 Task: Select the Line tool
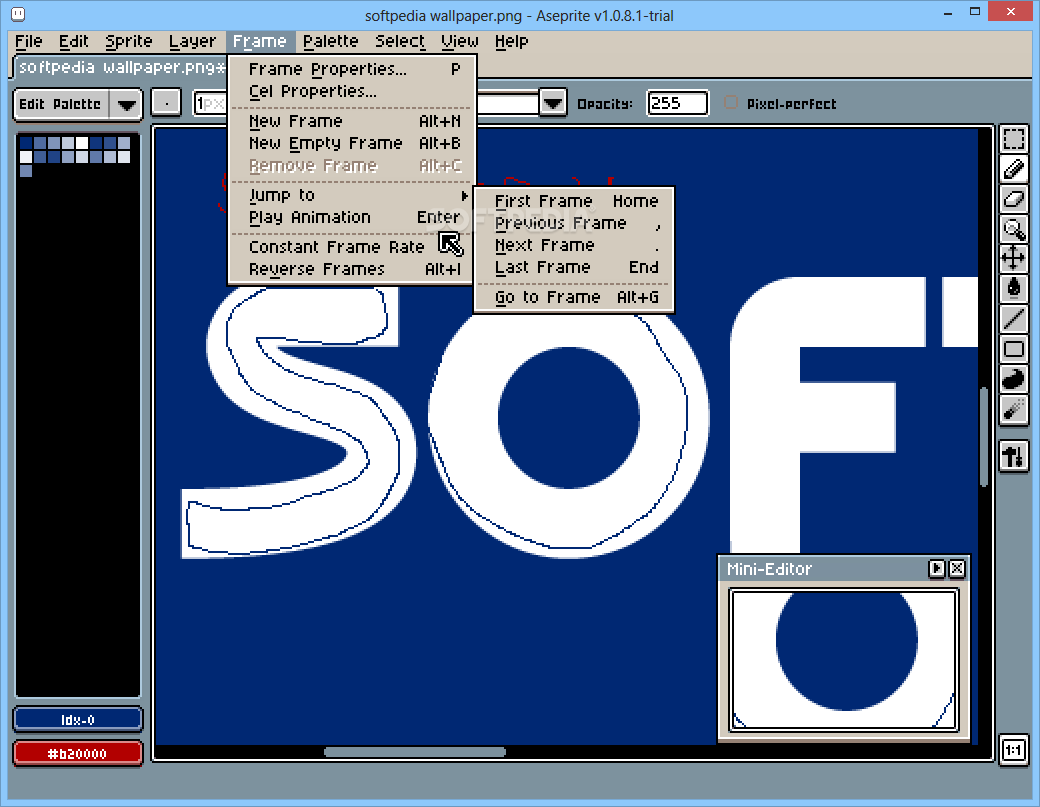[1013, 318]
